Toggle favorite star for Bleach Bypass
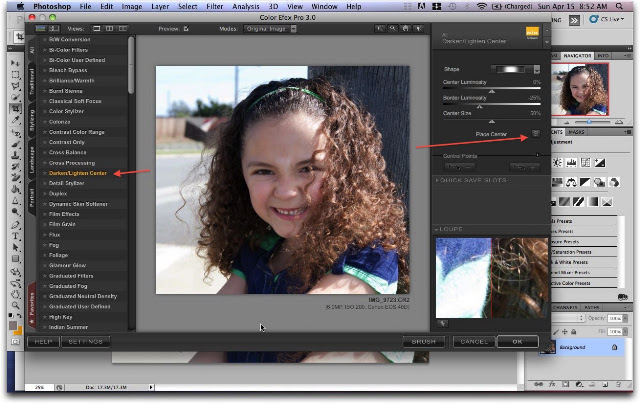Screen dimensions: 640x404 [x=44, y=70]
